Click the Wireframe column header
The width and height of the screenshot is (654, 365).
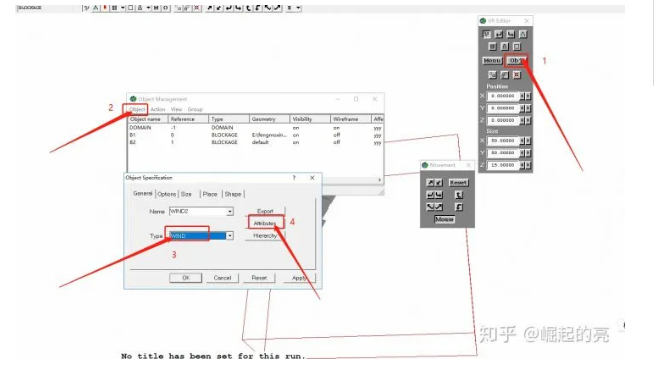coord(350,119)
